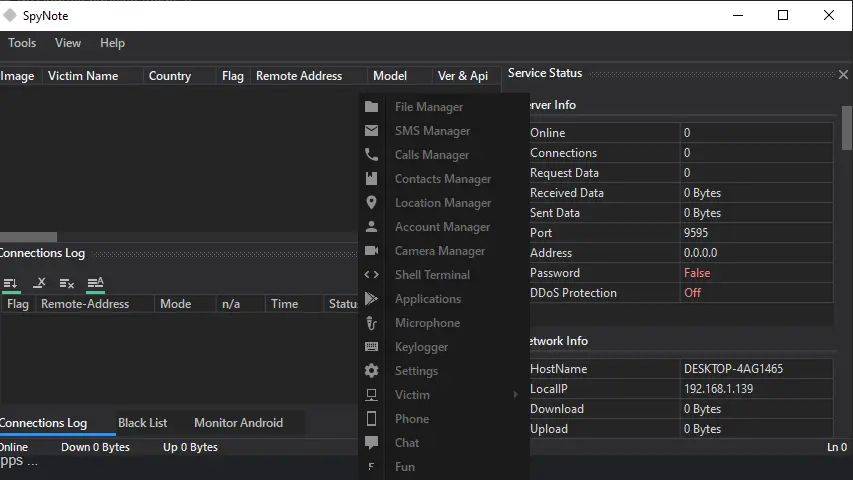Click the lines-with-letter-A icon in Connections Log toolbar

point(95,284)
